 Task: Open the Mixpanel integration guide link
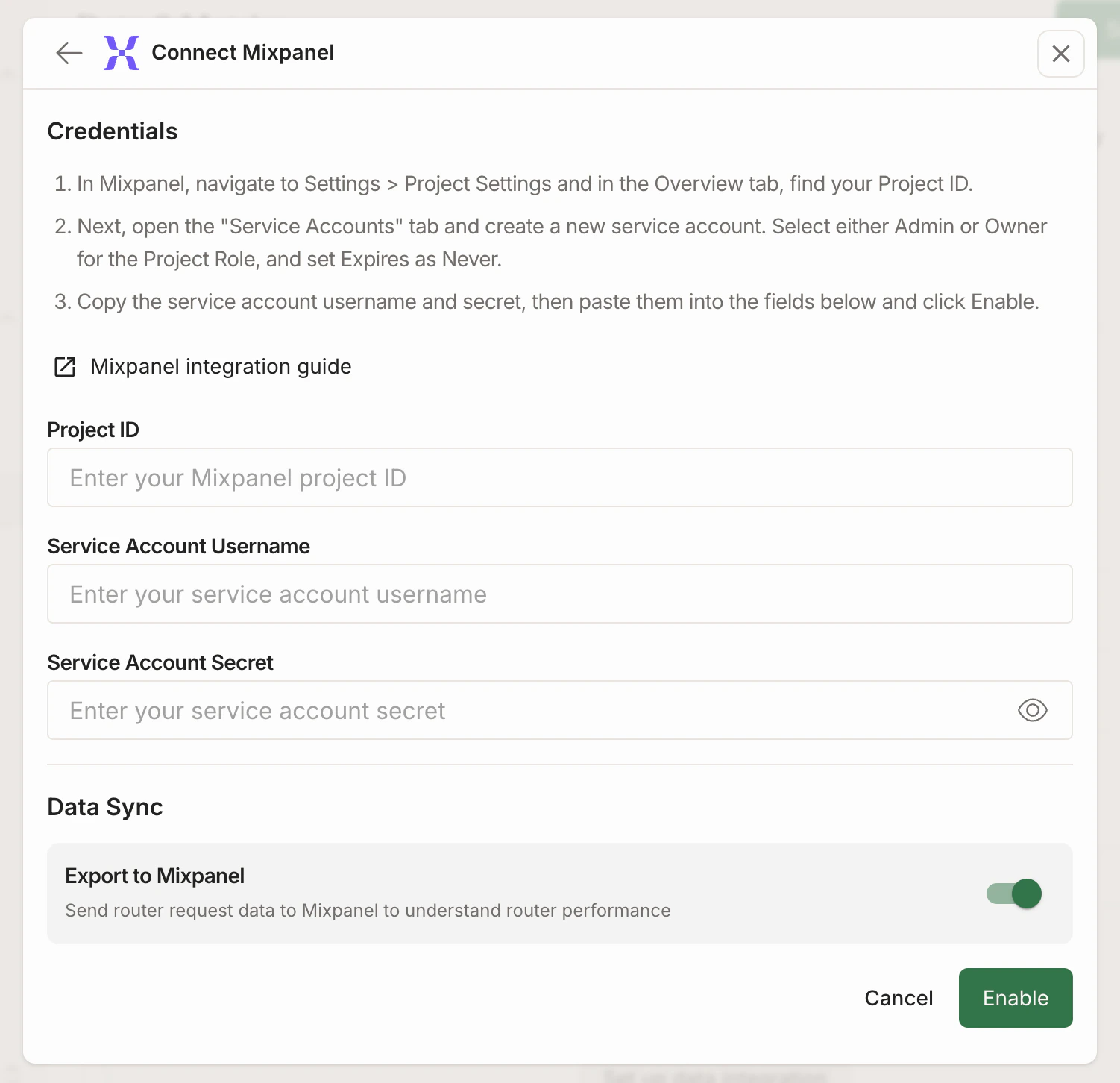[221, 367]
